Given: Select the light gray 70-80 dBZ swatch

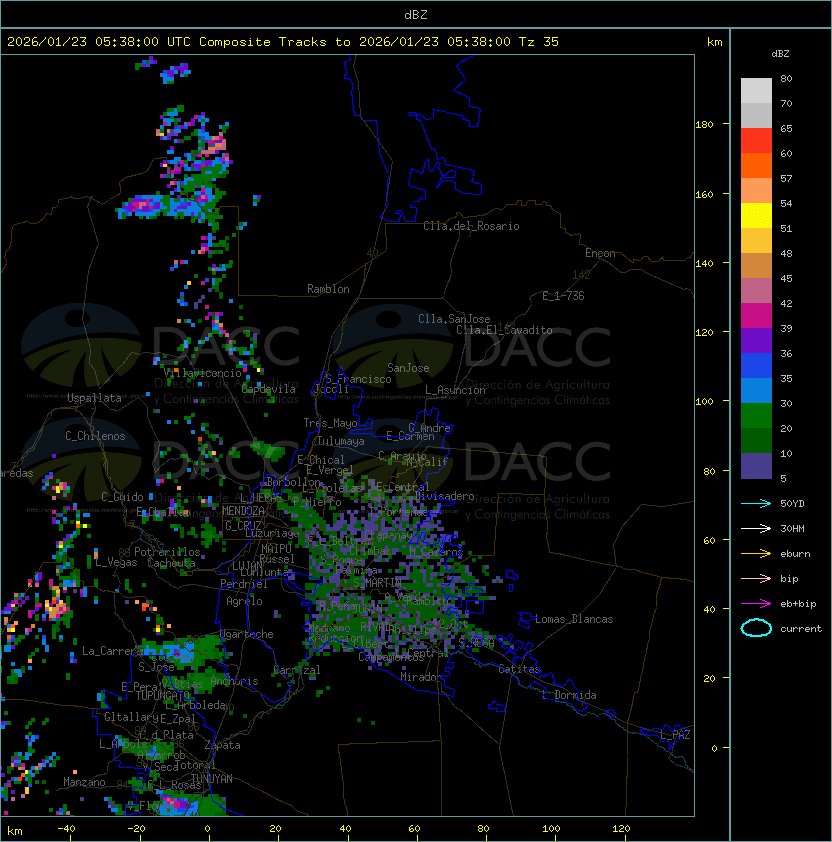Looking at the screenshot, I should 756,91.
